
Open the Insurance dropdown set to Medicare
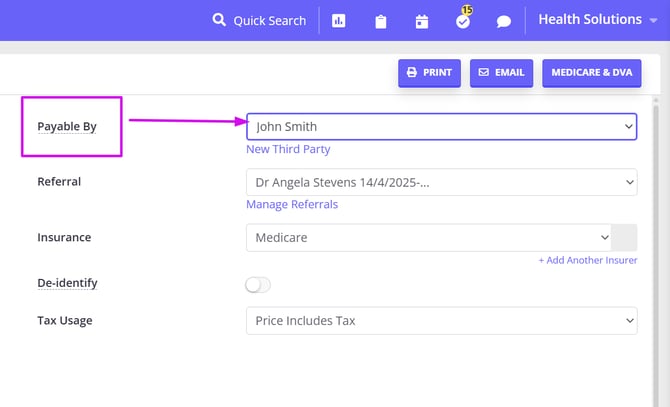click(430, 238)
